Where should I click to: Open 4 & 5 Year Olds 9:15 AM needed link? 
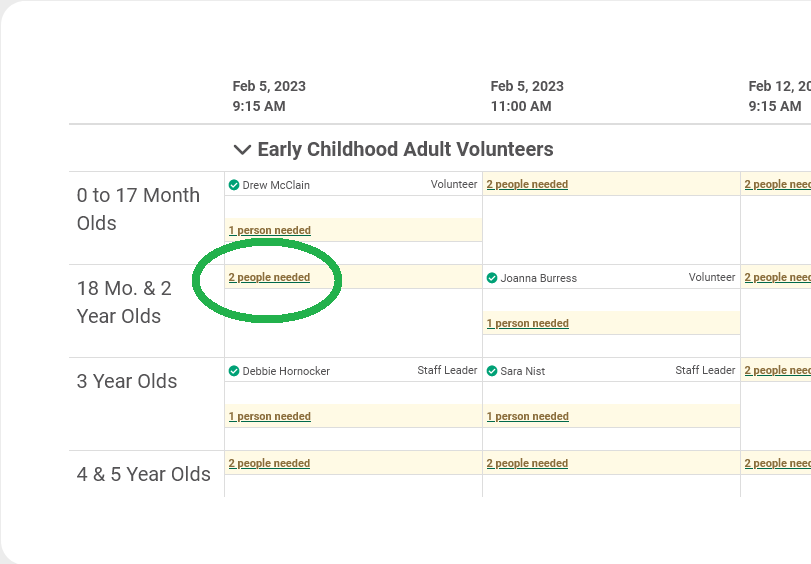coord(269,464)
